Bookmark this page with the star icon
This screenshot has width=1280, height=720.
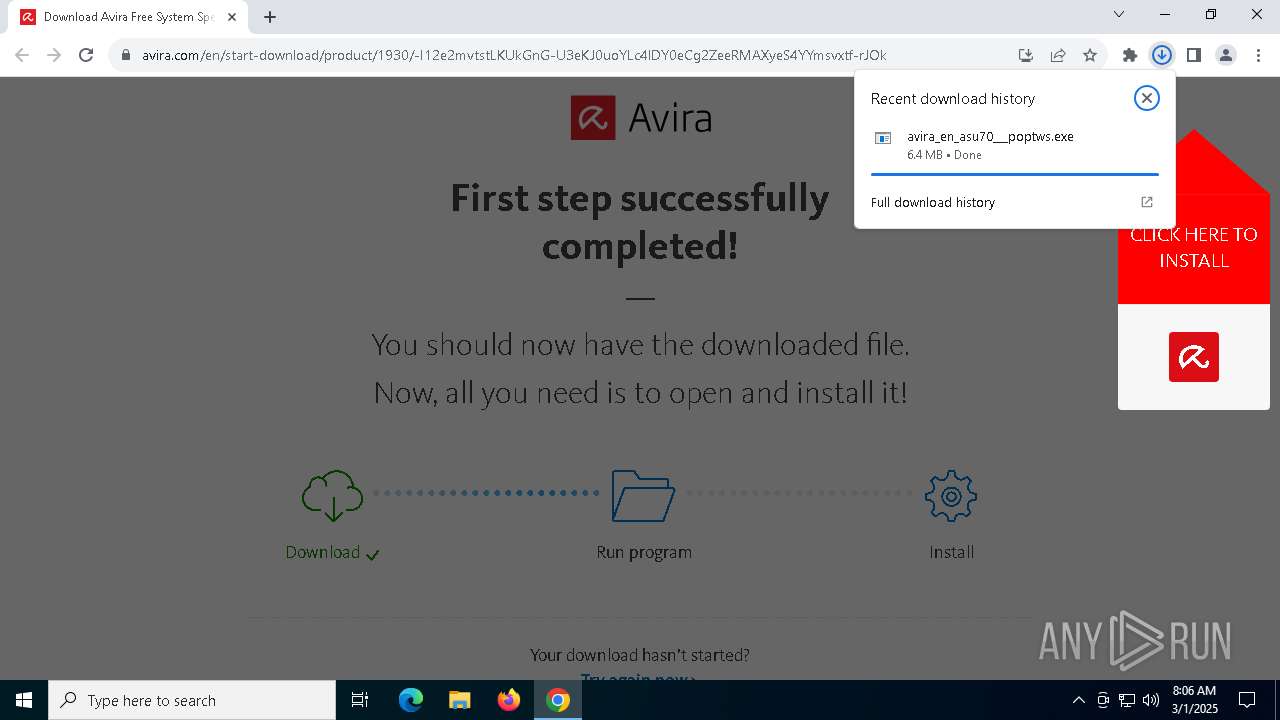click(1090, 55)
